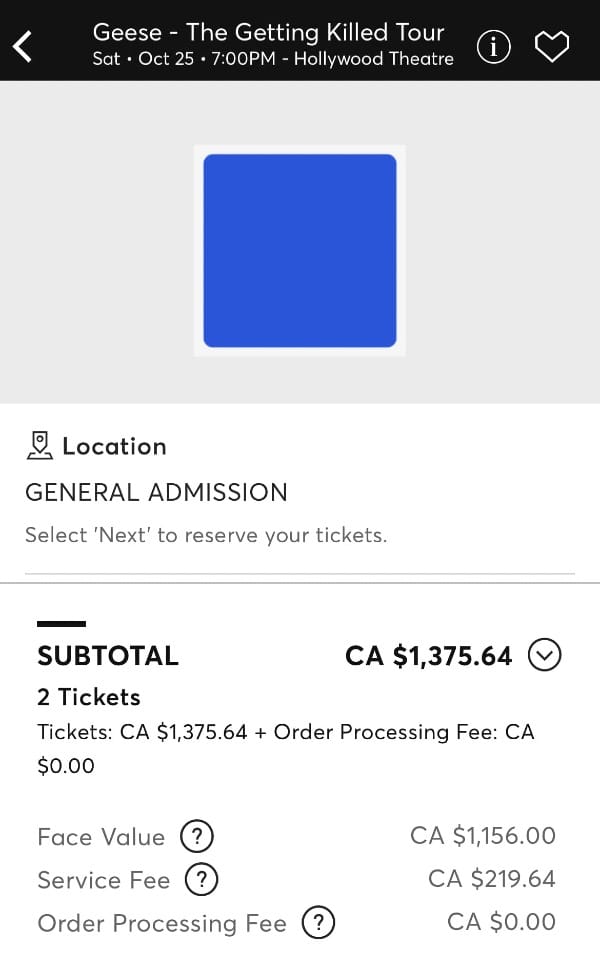Tap the Location heading text

point(114,446)
